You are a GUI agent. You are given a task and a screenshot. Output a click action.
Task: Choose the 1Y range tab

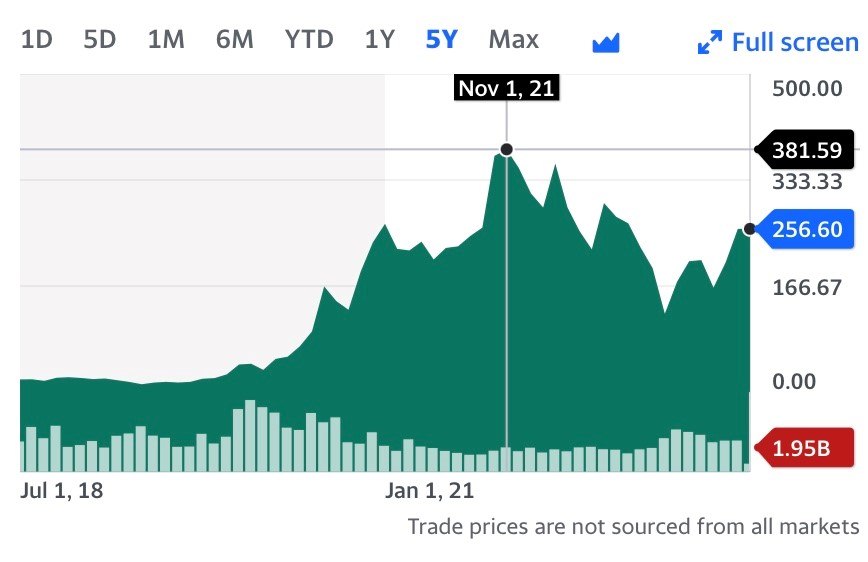click(380, 39)
